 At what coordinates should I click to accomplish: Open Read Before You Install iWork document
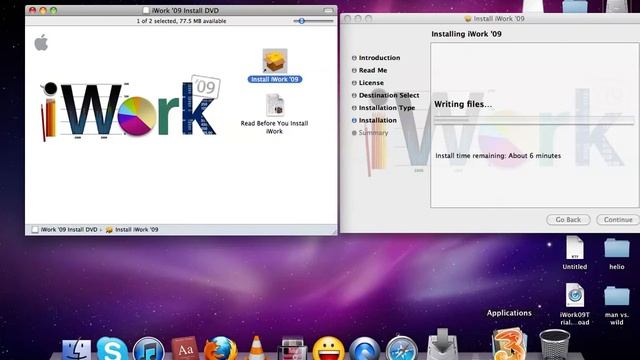275,105
